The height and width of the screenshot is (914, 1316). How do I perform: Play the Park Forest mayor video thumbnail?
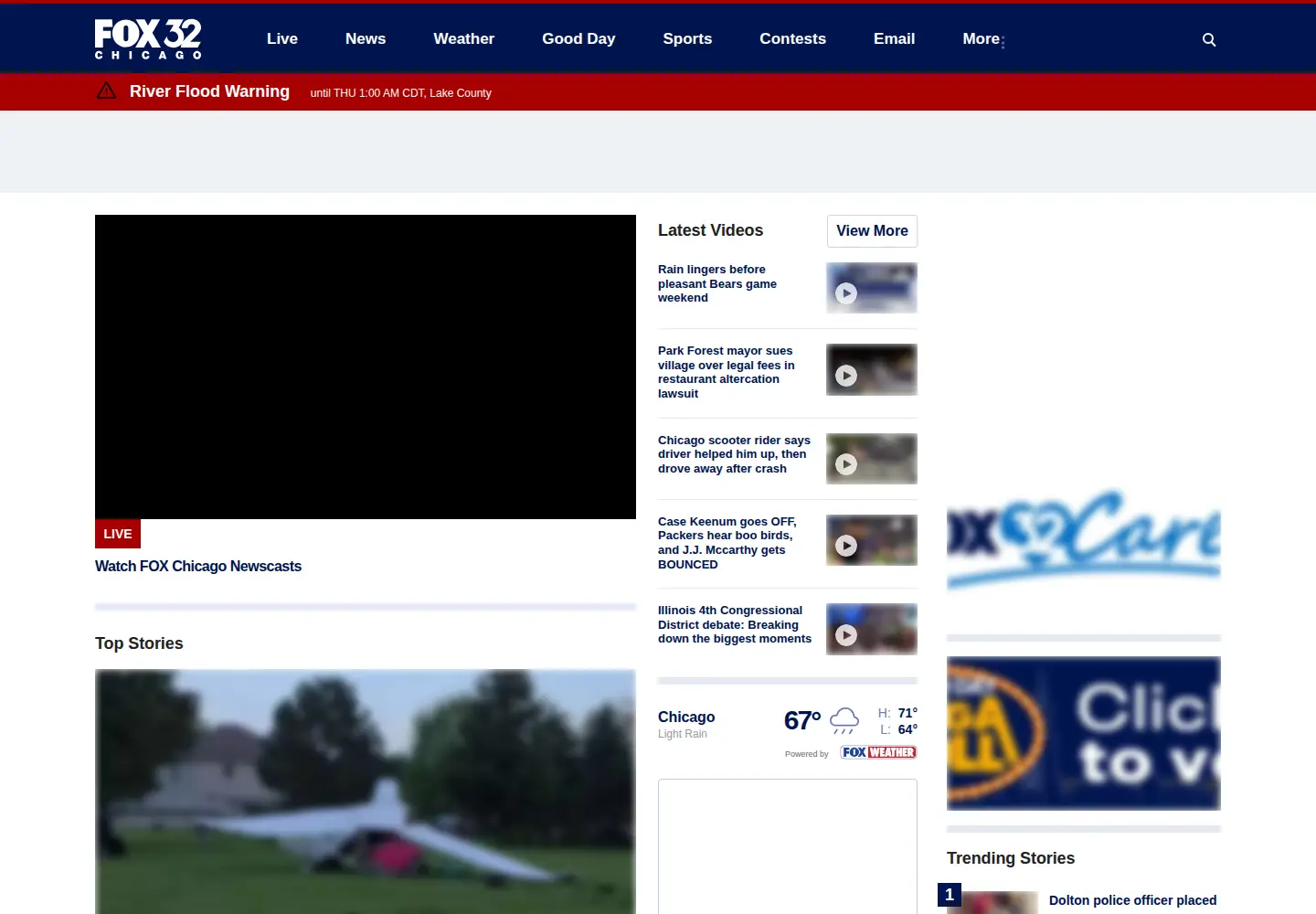[872, 369]
